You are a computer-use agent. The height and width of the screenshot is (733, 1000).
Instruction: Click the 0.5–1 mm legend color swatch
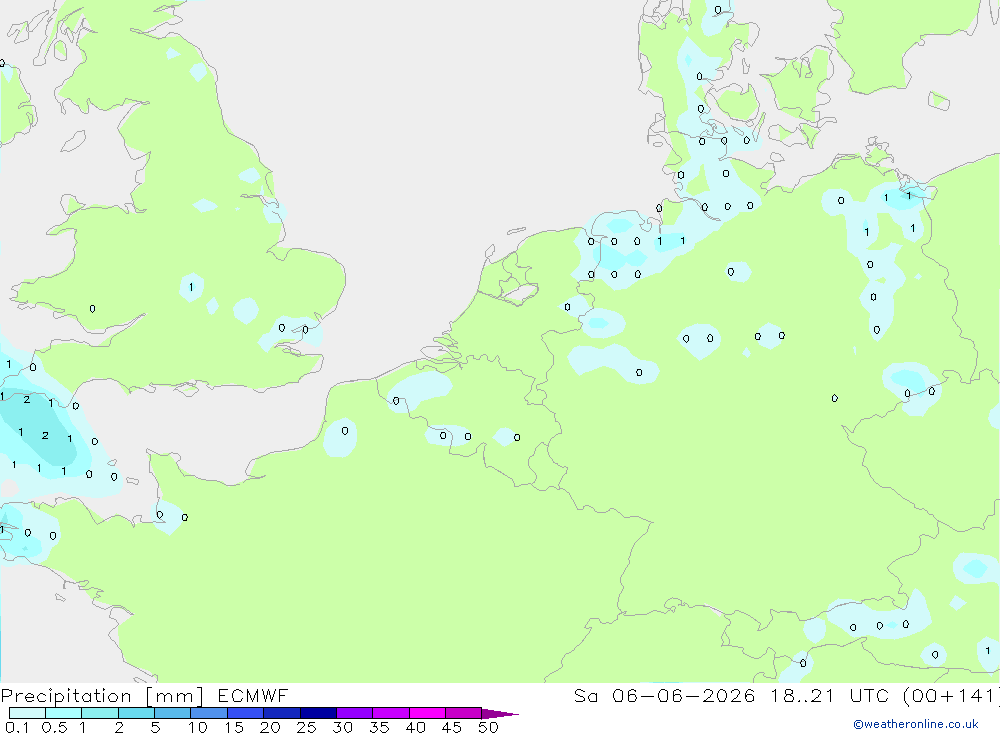[x=64, y=713]
